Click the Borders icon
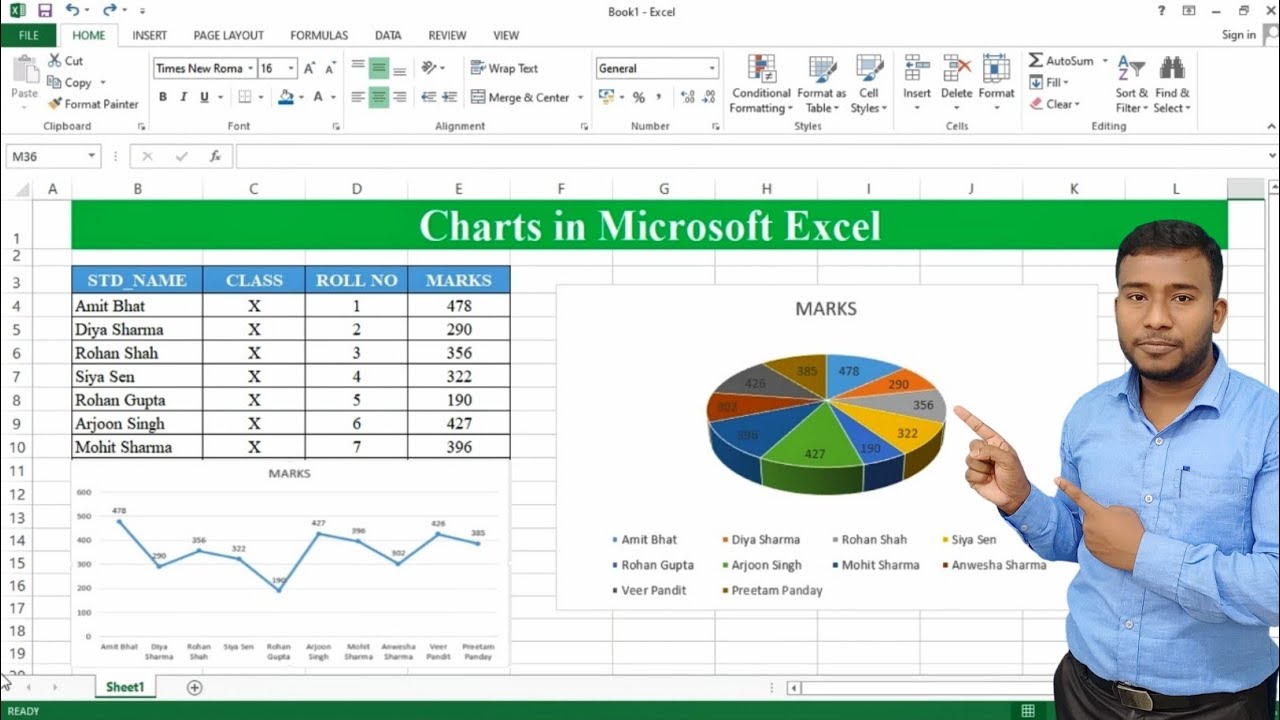 (x=244, y=97)
